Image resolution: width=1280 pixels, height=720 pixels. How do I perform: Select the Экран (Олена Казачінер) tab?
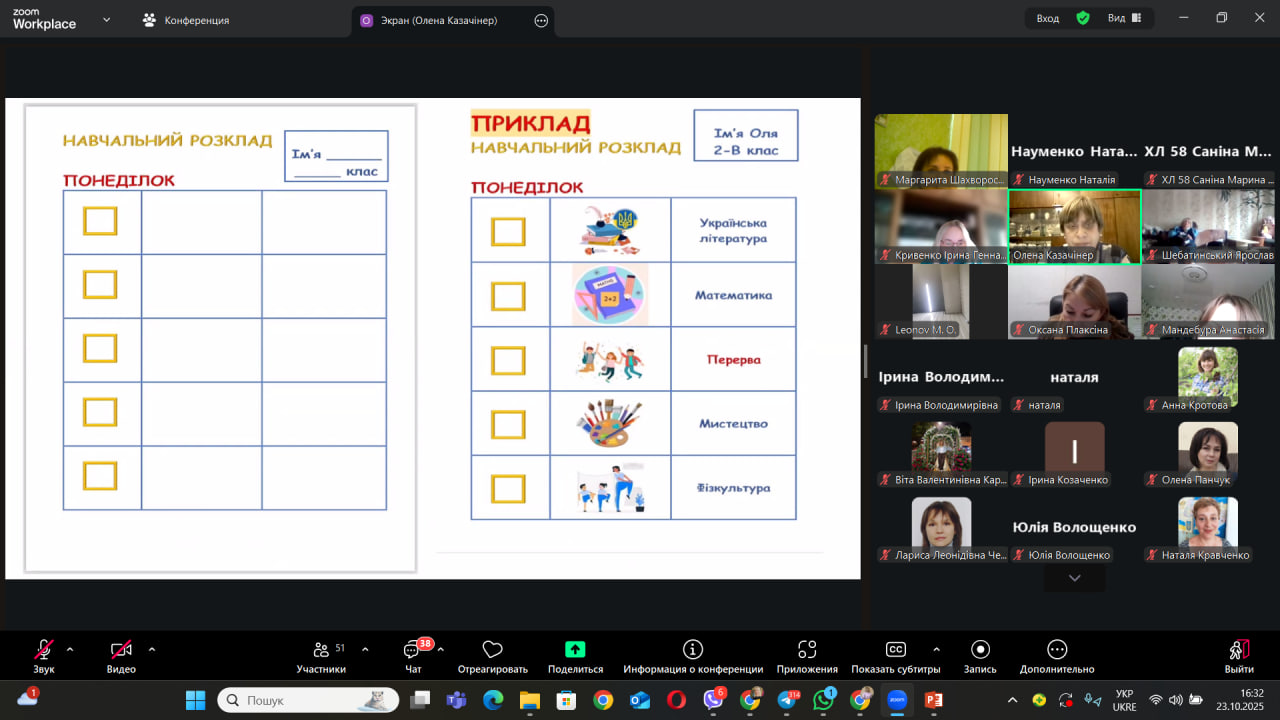point(438,20)
